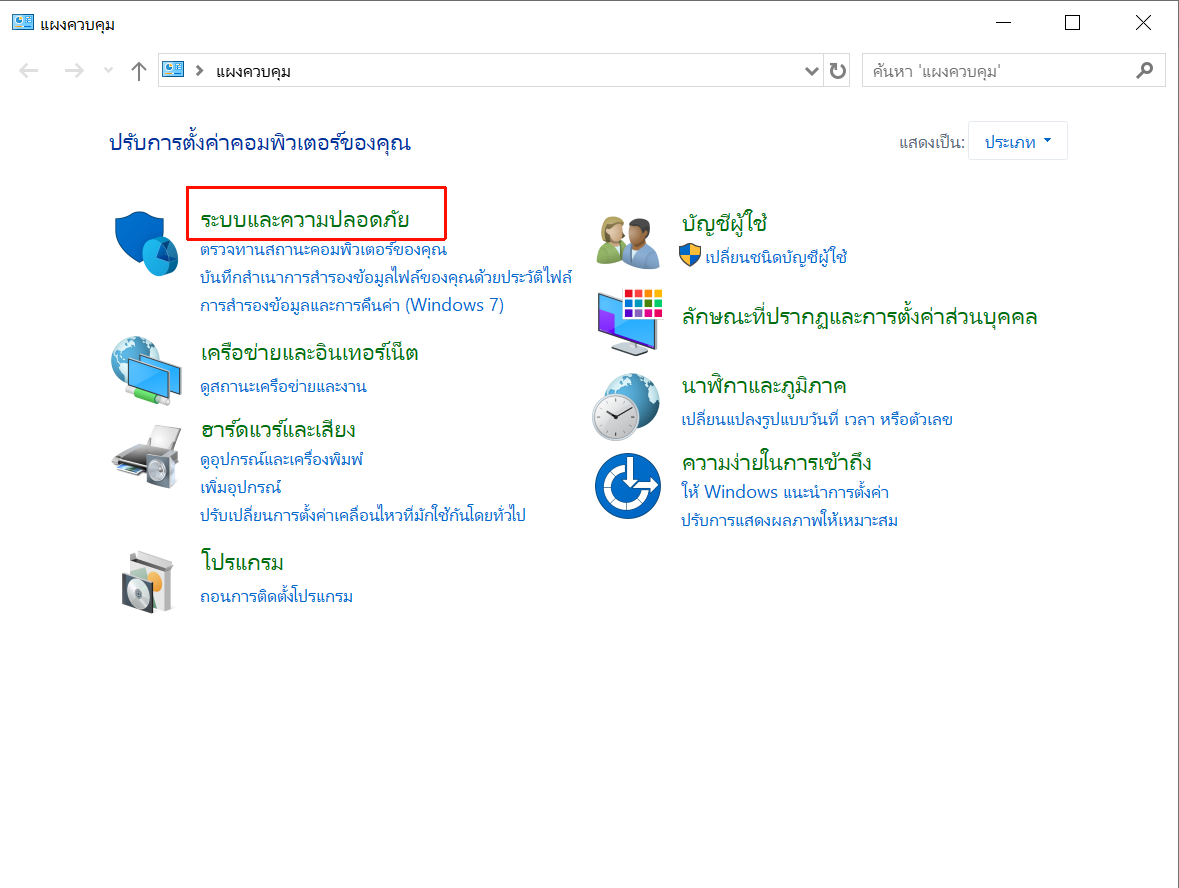
Task: Open ระบบและความปลอดภัย category
Action: (305, 219)
